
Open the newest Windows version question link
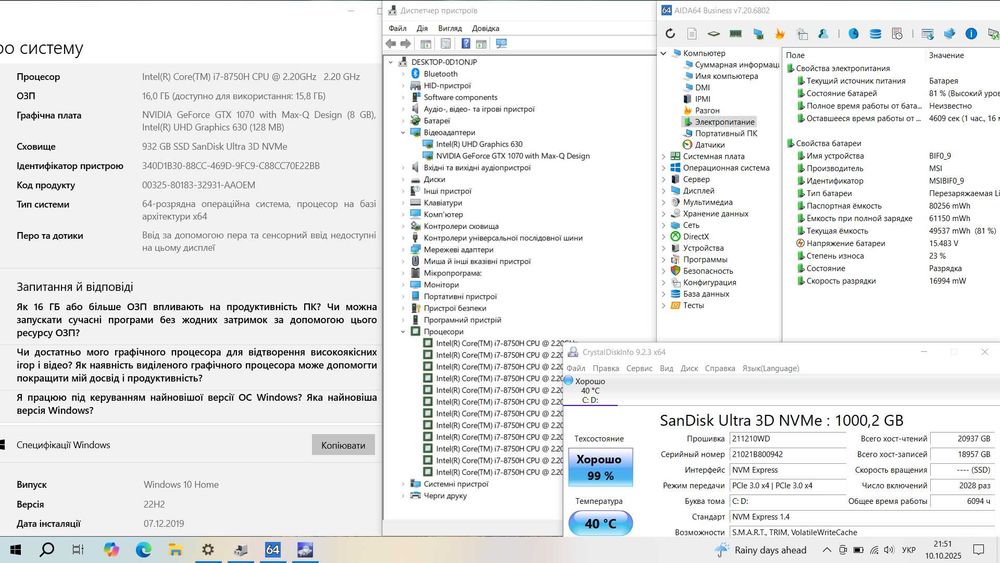click(x=196, y=404)
